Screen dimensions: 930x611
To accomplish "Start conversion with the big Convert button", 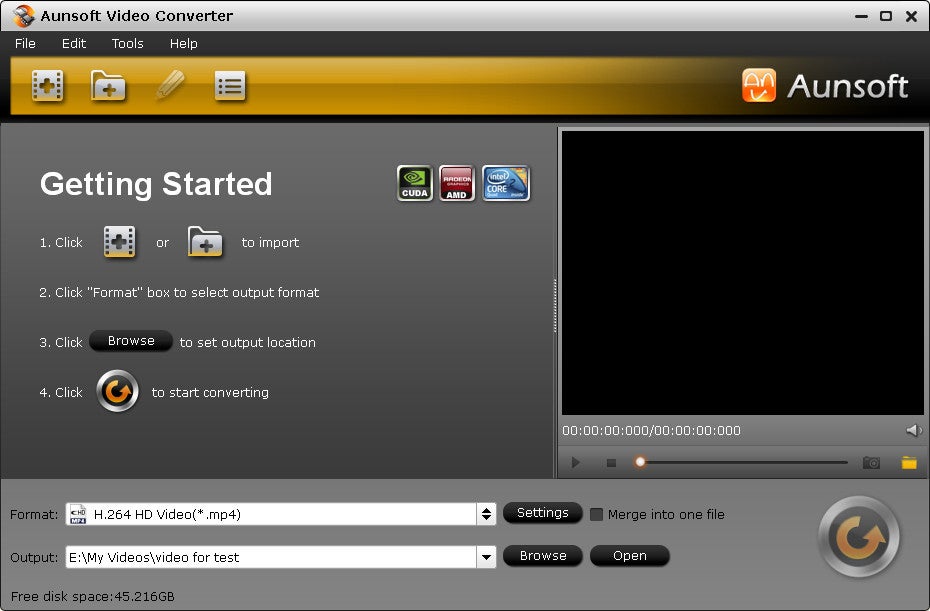I will [858, 537].
